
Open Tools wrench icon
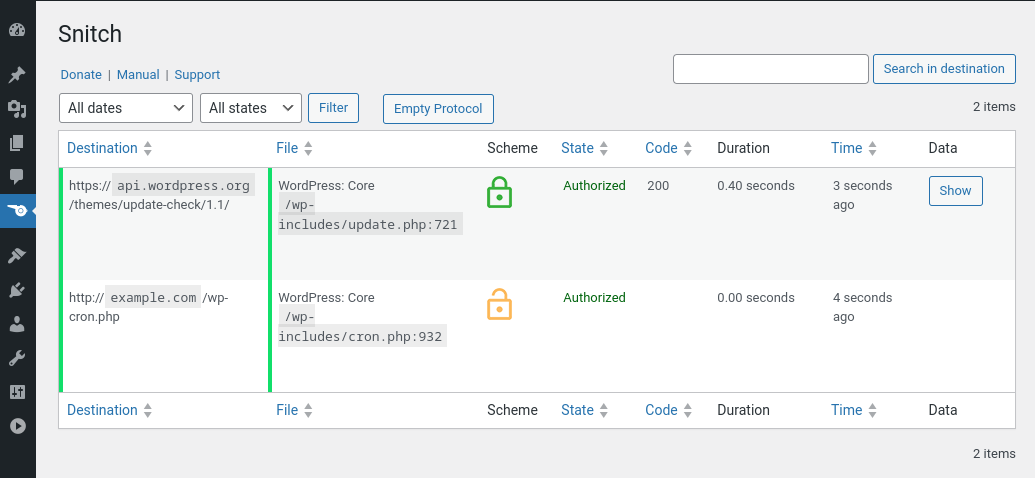click(x=17, y=358)
